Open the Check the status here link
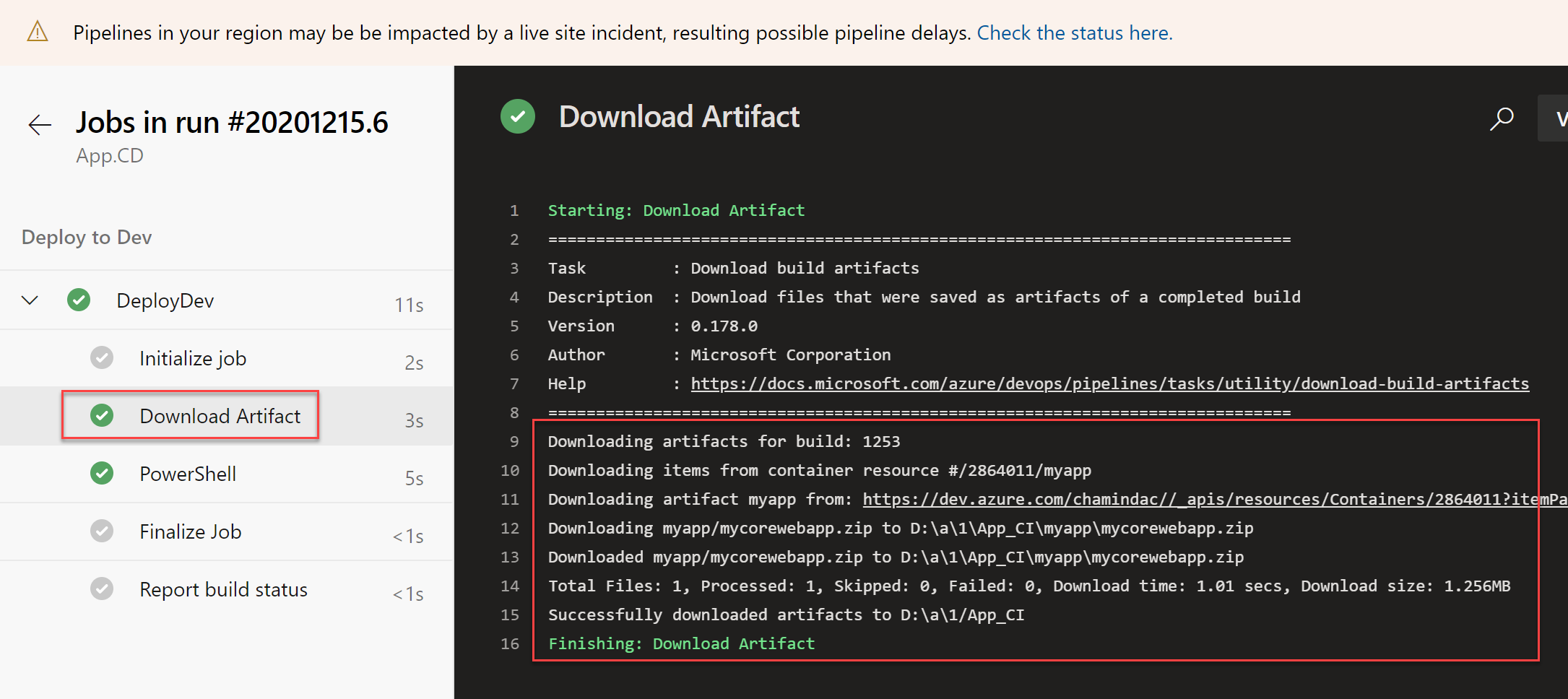This screenshot has width=1568, height=699. point(1075,32)
